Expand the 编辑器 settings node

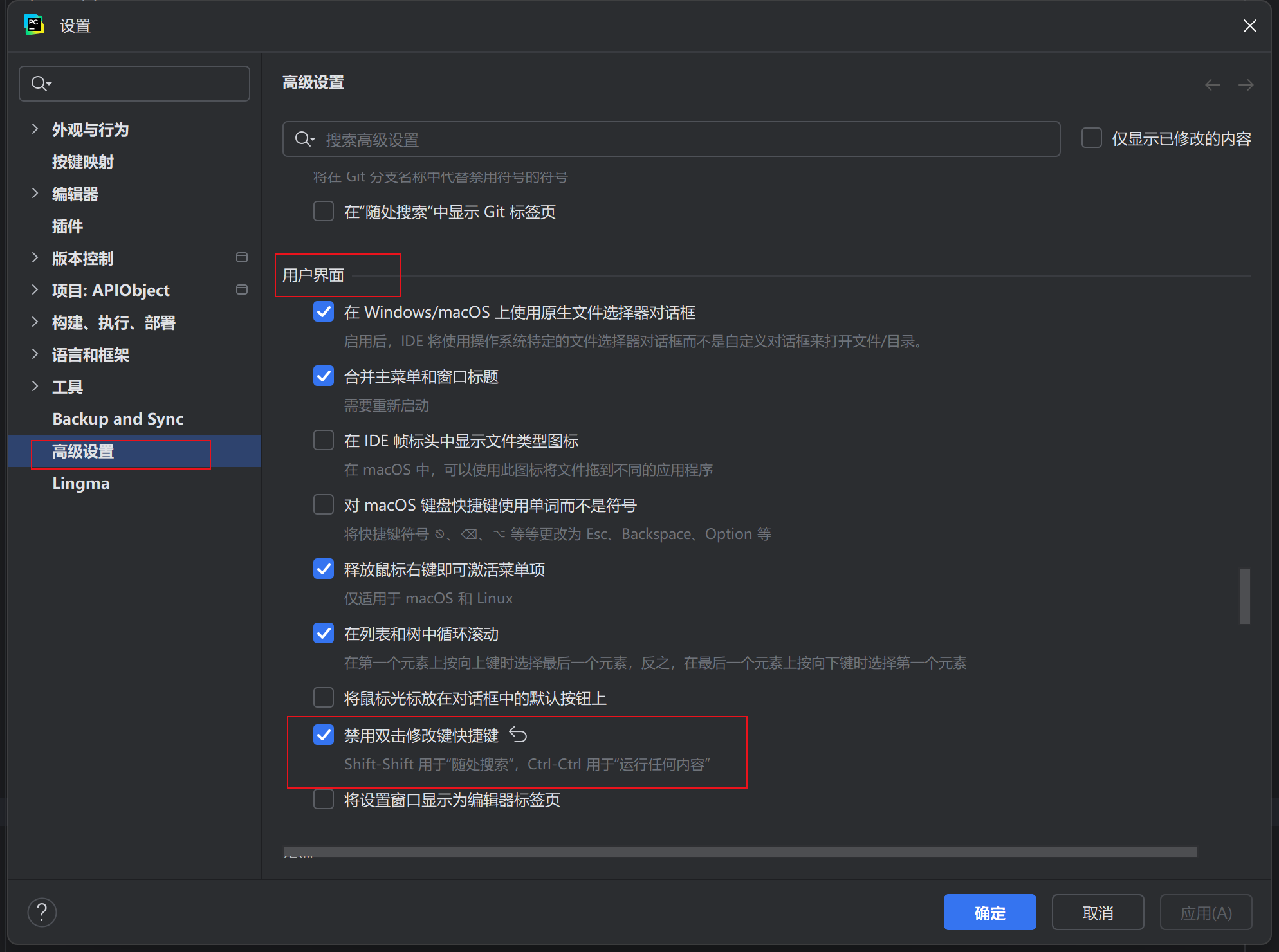[35, 194]
